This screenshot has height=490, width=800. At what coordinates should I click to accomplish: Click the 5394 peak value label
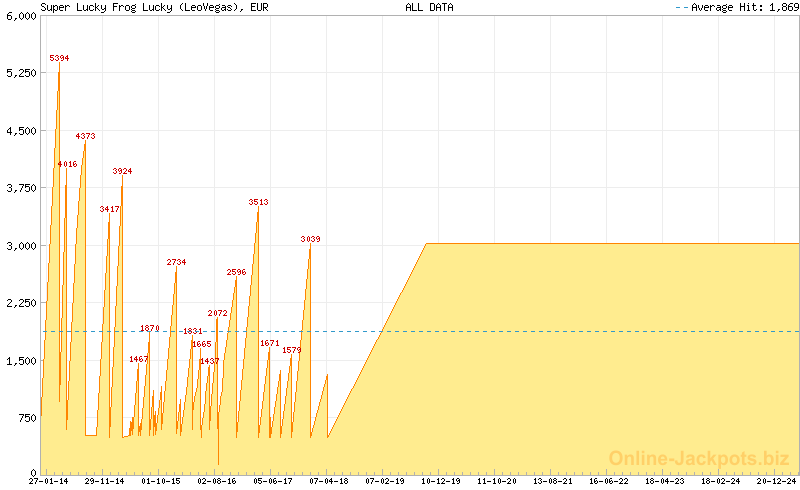[x=59, y=58]
